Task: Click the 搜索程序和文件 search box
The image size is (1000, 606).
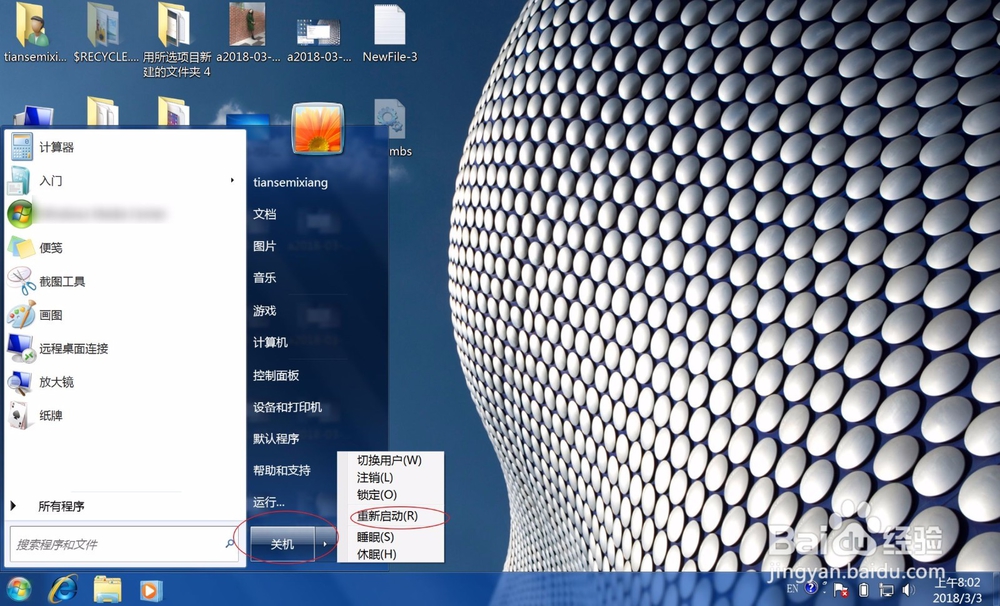Action: point(124,544)
